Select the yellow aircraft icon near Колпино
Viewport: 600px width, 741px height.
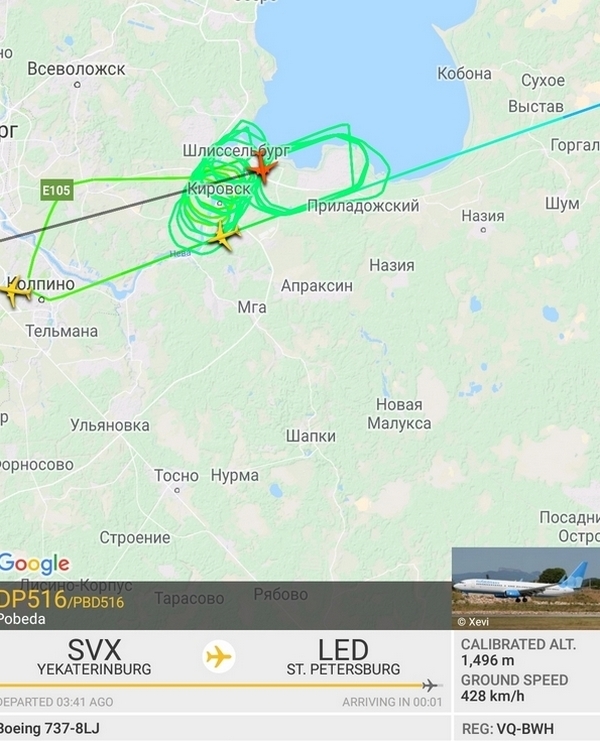coord(14,292)
